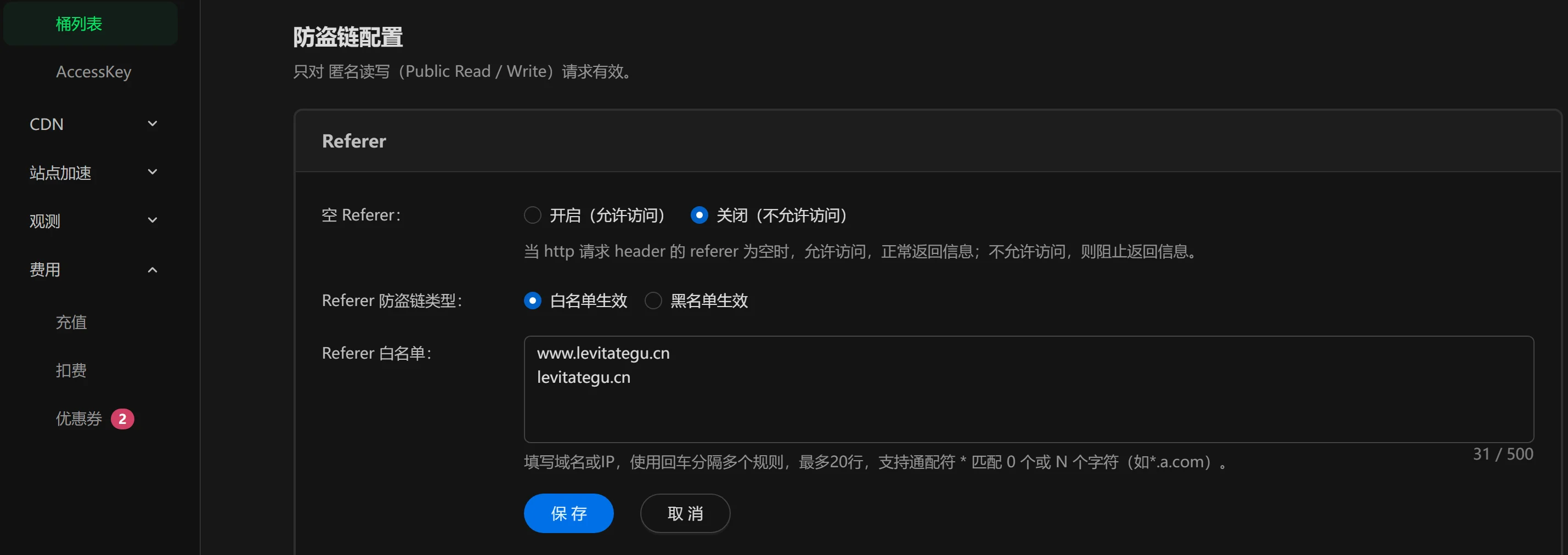Image resolution: width=1568 pixels, height=555 pixels.
Task: Open the 扣费 submenu item
Action: point(71,370)
